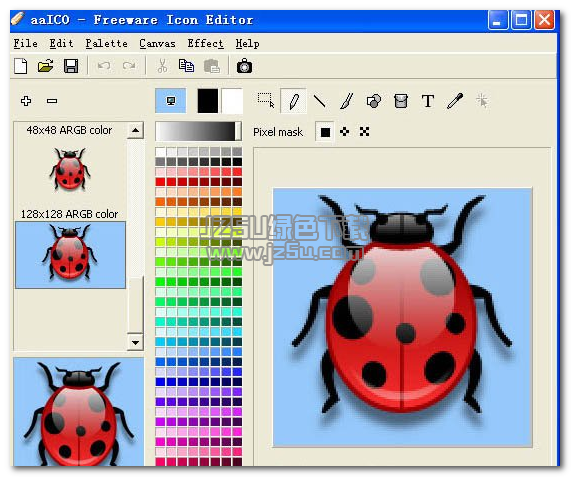571x477 pixels.
Task: Minimize the aaICO window
Action: pyautogui.click(x=497, y=20)
